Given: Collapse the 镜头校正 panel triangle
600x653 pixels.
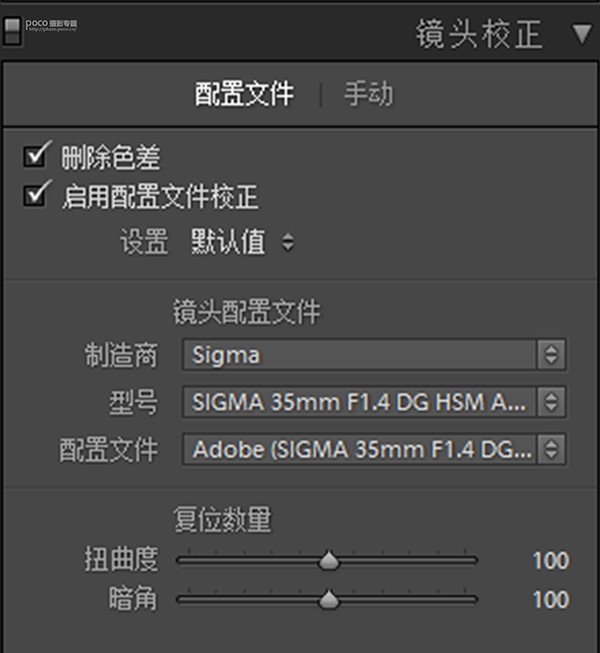Looking at the screenshot, I should coord(582,34).
